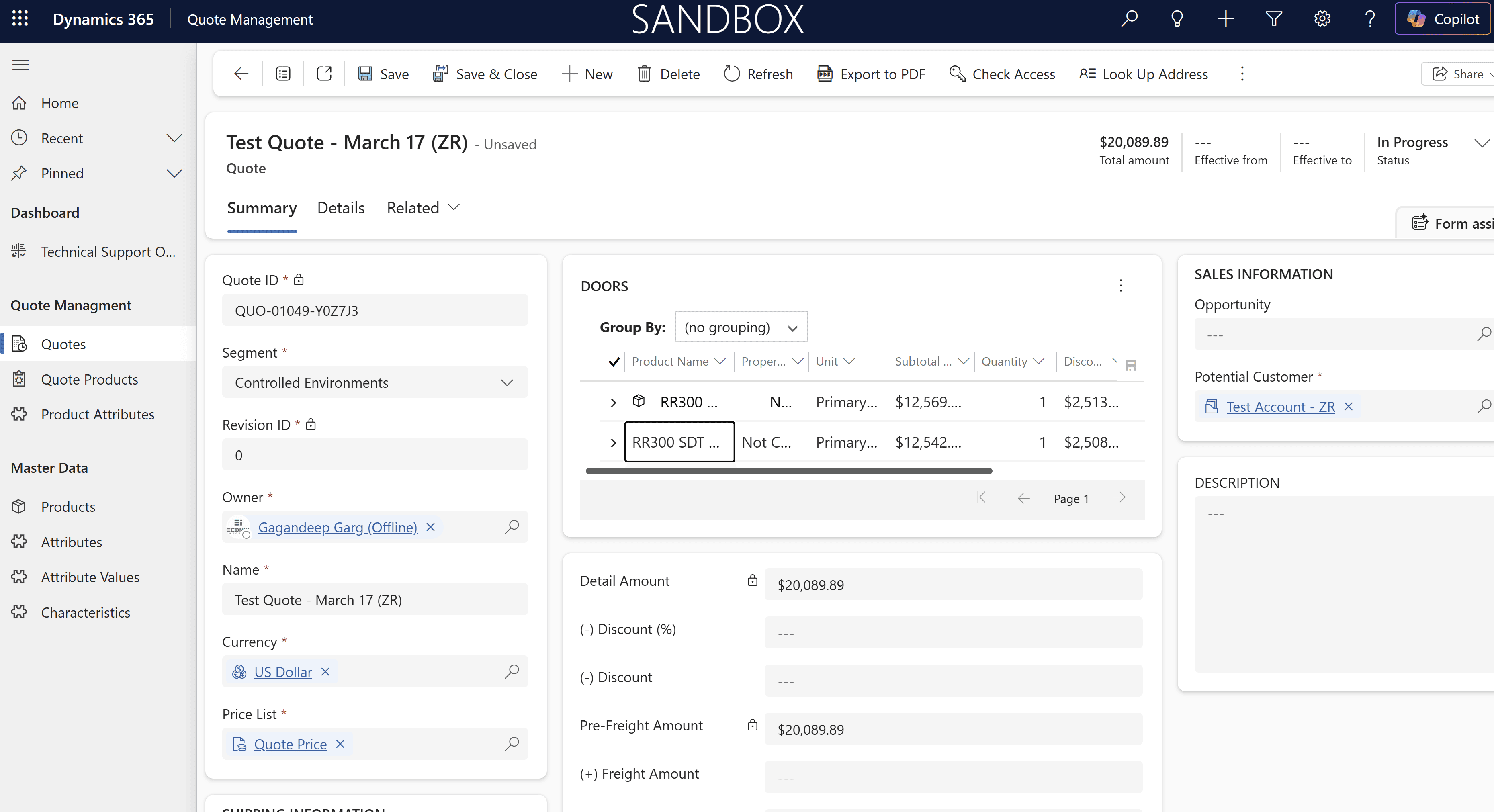
Task: Open the Group By dropdown
Action: coord(741,327)
